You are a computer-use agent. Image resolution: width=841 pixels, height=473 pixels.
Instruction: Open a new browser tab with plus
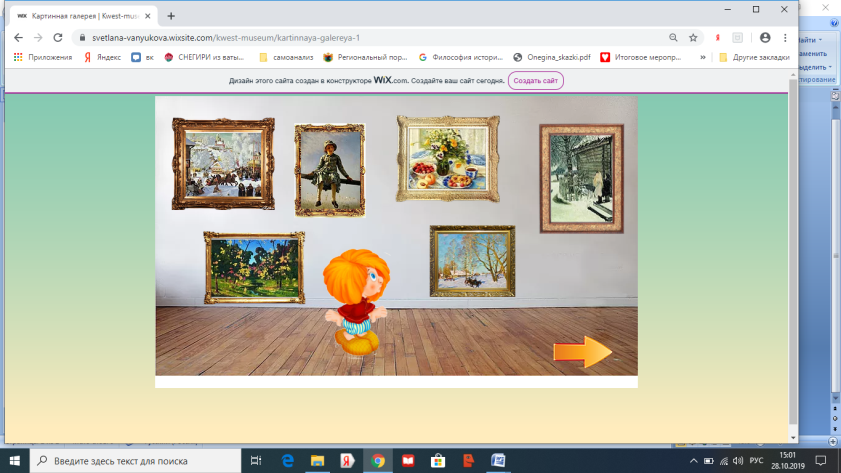point(171,16)
